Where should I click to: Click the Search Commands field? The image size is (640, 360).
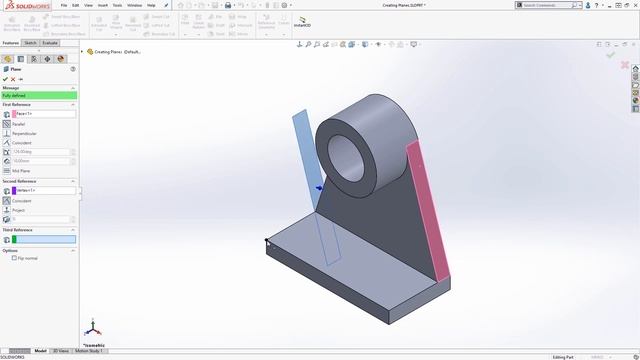547,5
